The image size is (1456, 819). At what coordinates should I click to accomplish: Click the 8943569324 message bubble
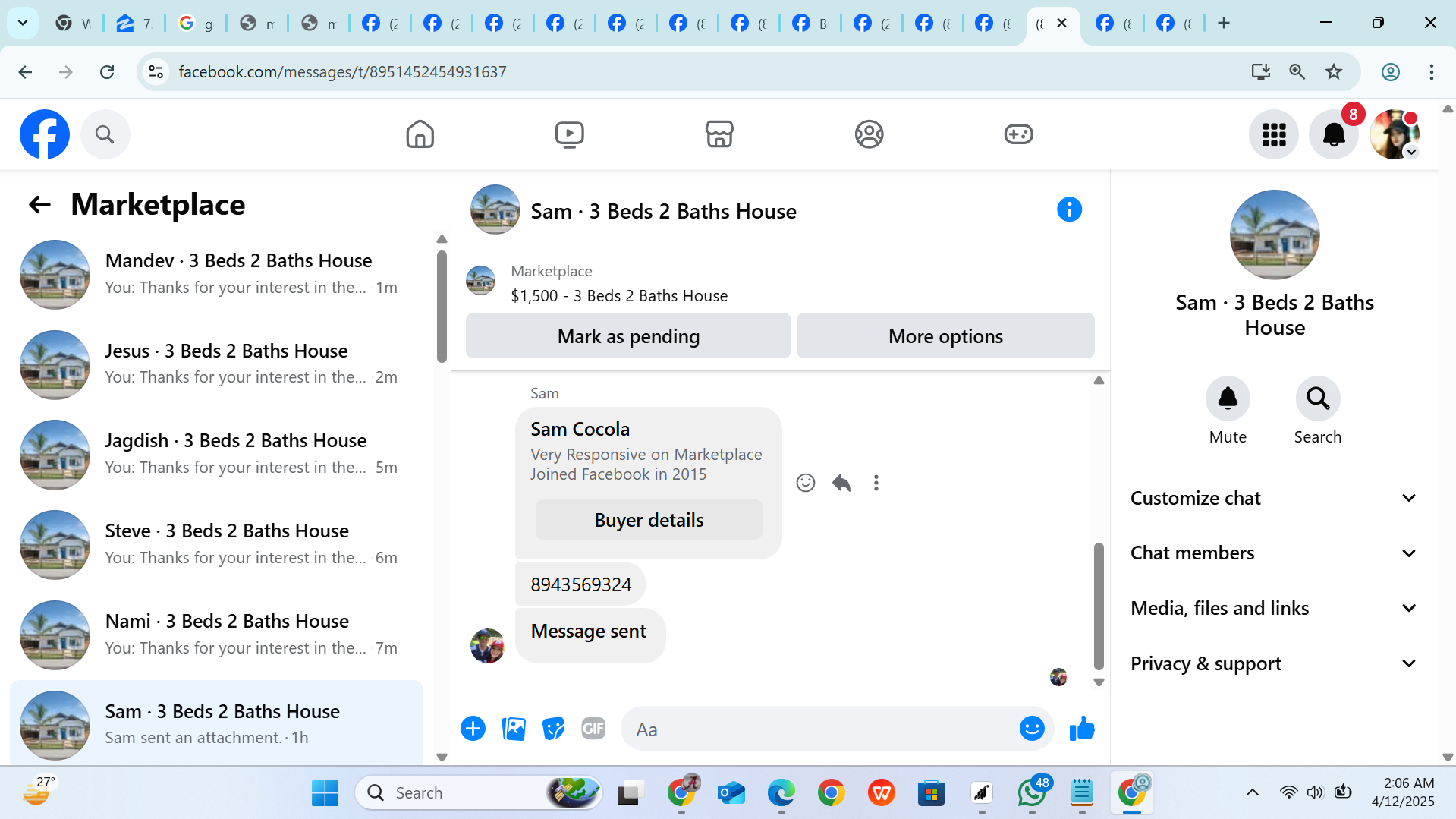(x=580, y=584)
